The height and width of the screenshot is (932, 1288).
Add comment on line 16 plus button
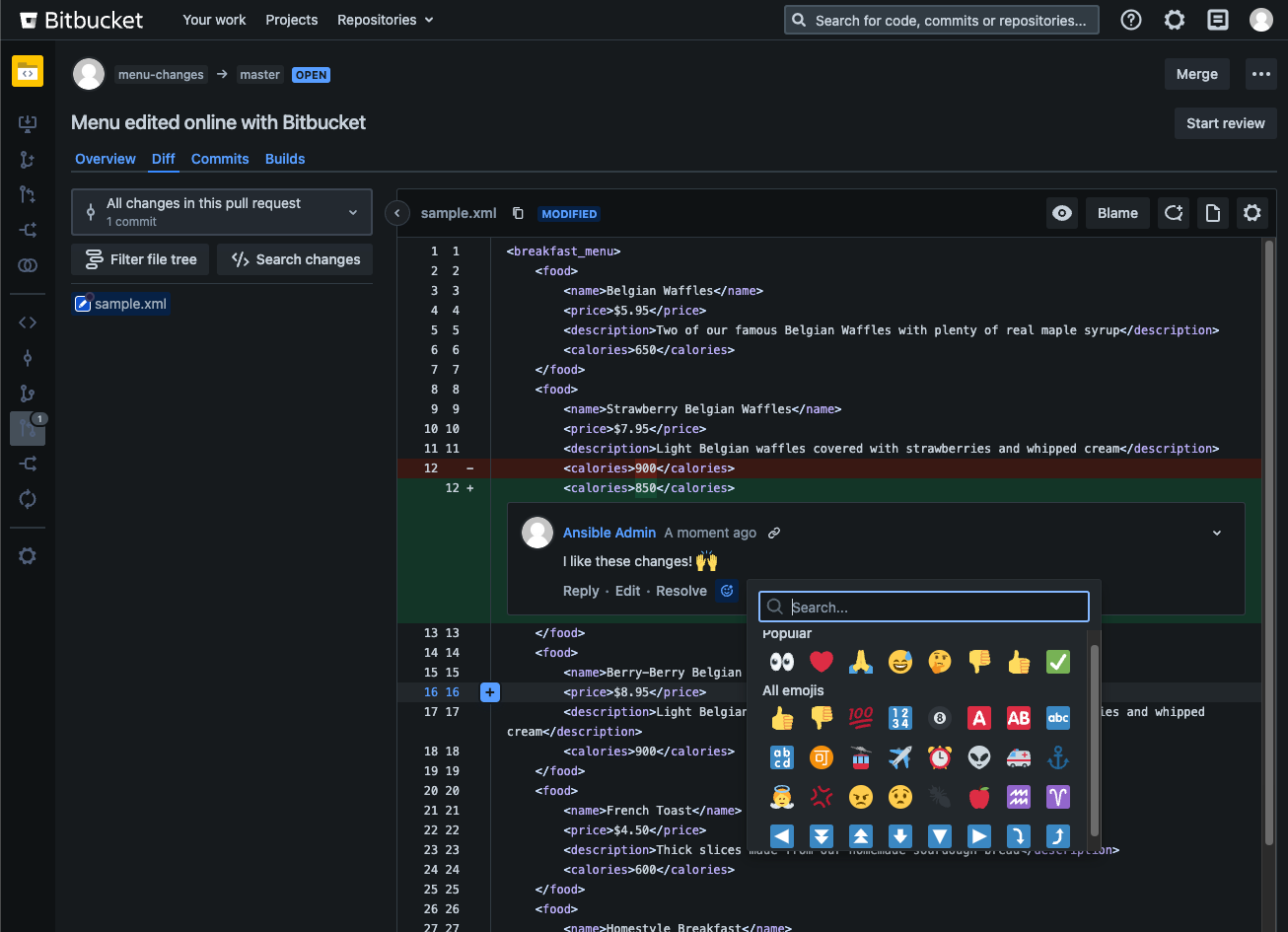[490, 692]
